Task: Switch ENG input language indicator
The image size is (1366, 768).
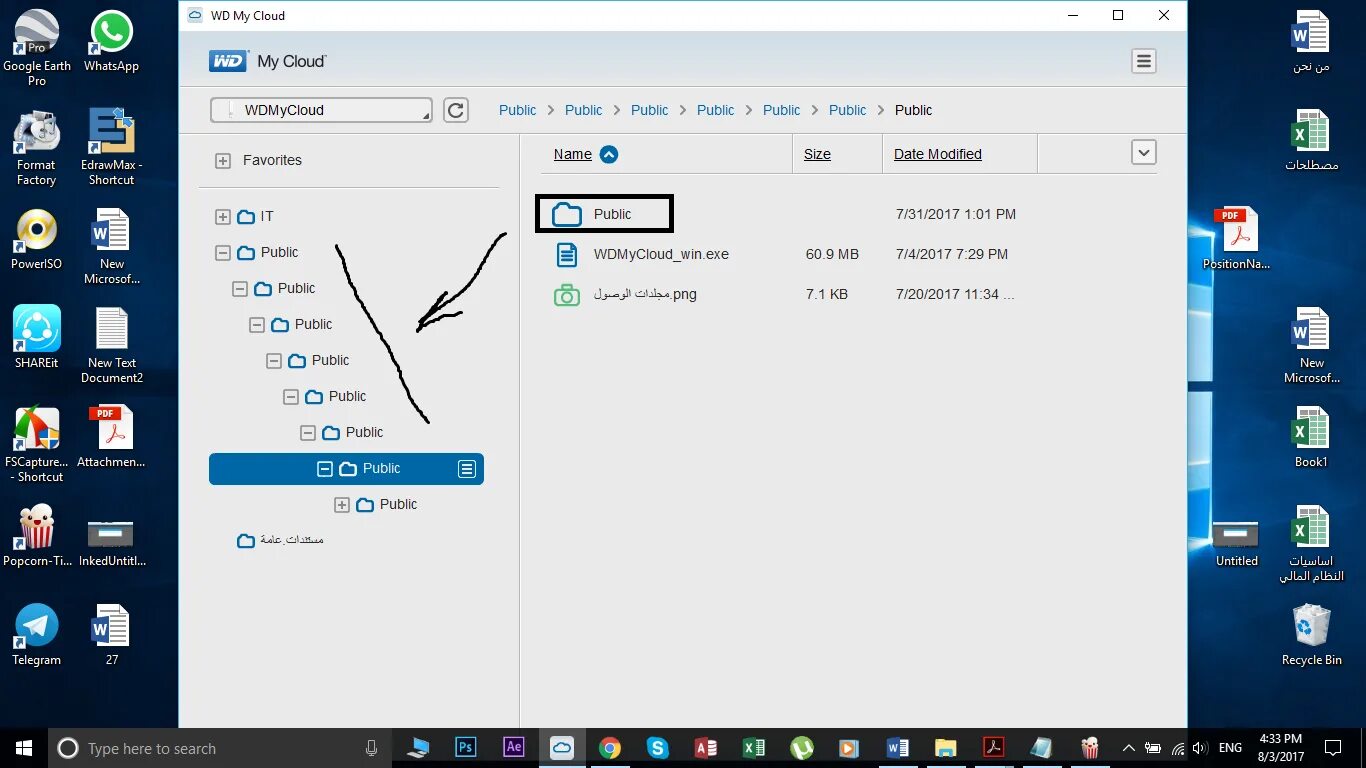Action: tap(1230, 748)
